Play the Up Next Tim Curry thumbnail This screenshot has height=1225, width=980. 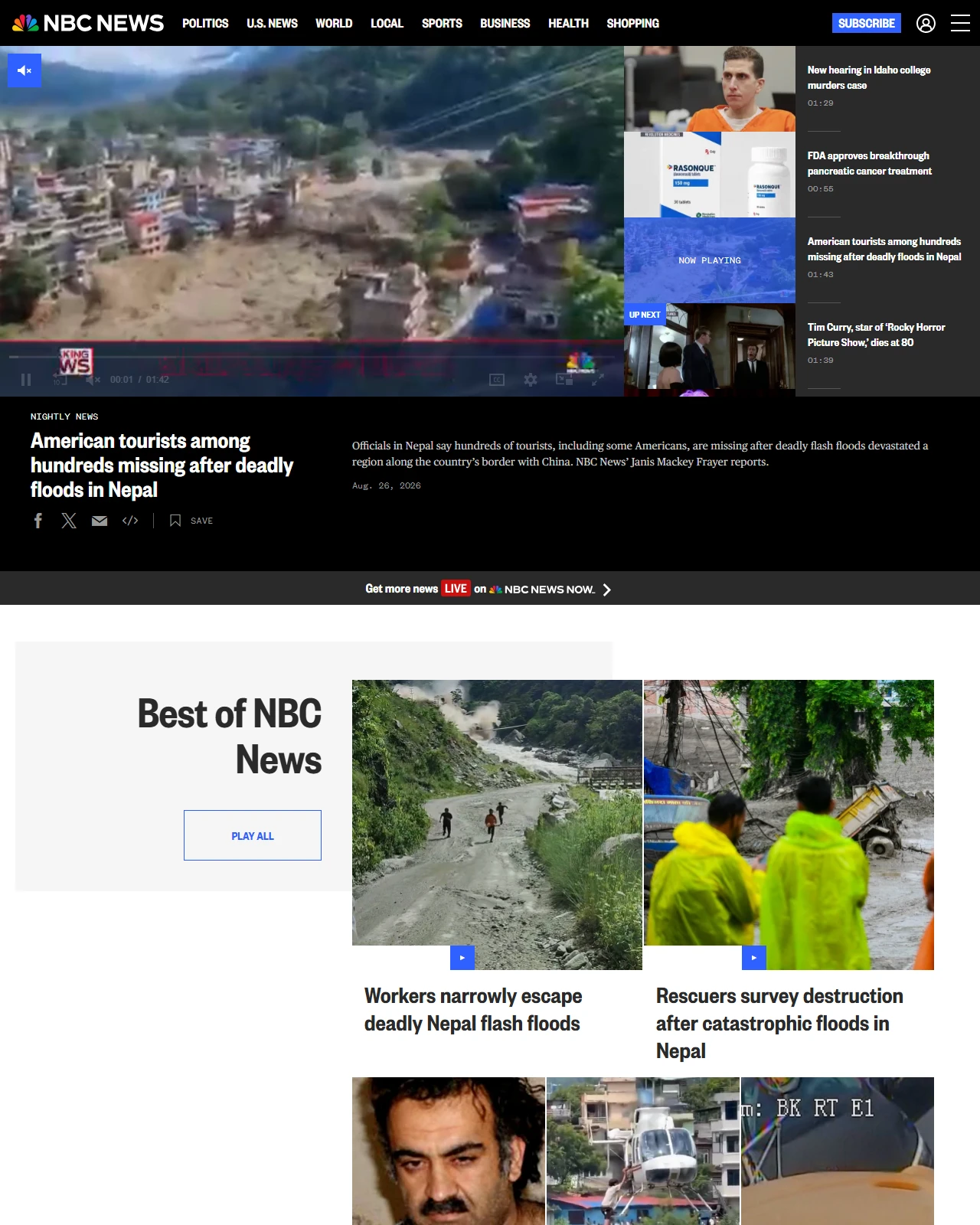pos(710,346)
